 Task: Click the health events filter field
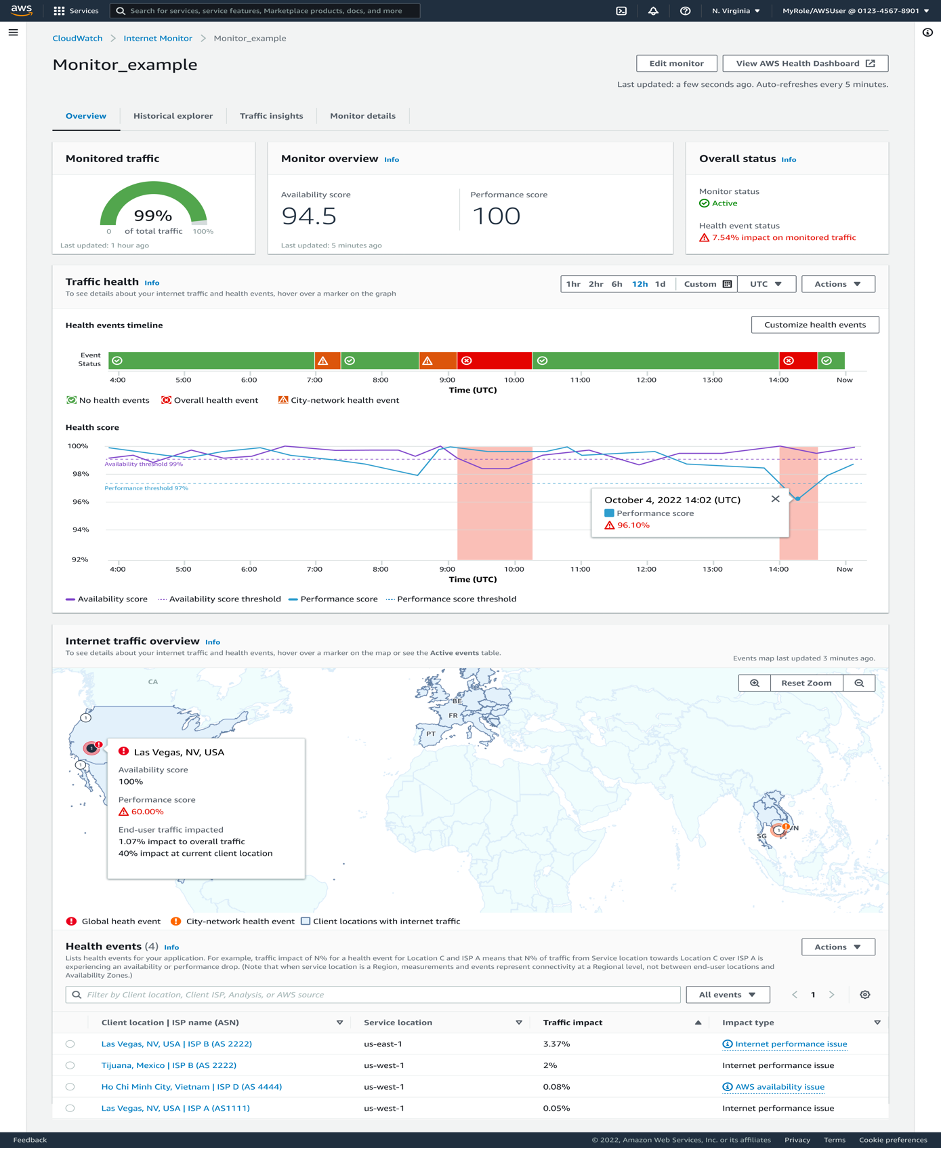pos(370,994)
